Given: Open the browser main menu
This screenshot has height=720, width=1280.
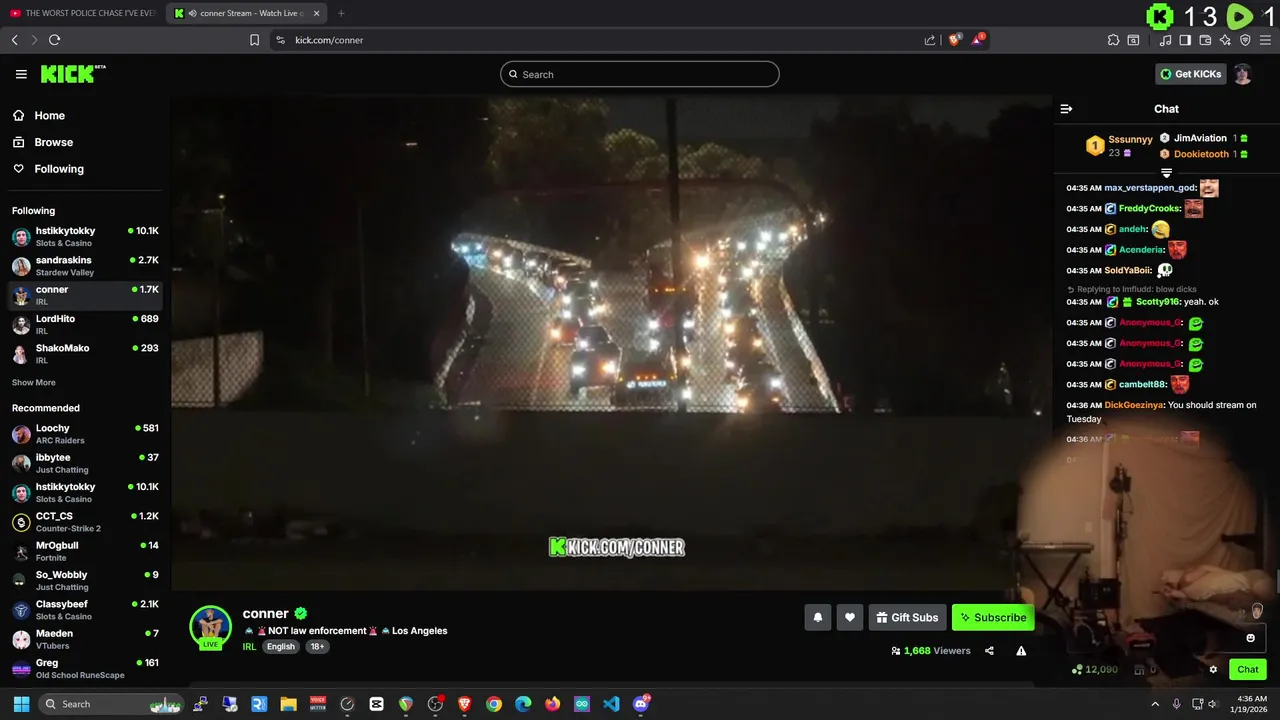Looking at the screenshot, I should 1265,40.
